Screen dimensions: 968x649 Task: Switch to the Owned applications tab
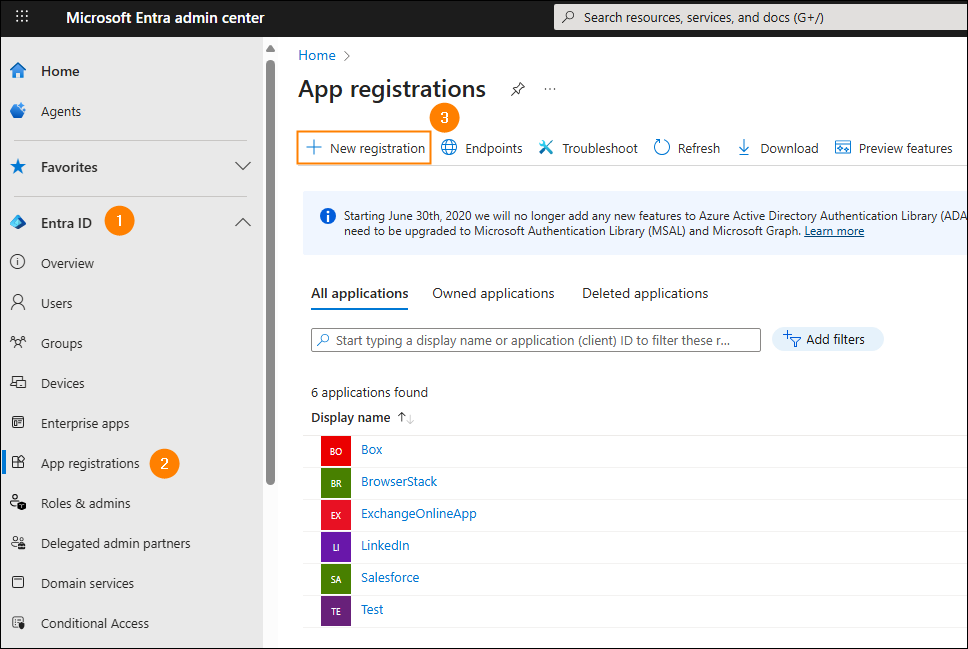[x=493, y=293]
